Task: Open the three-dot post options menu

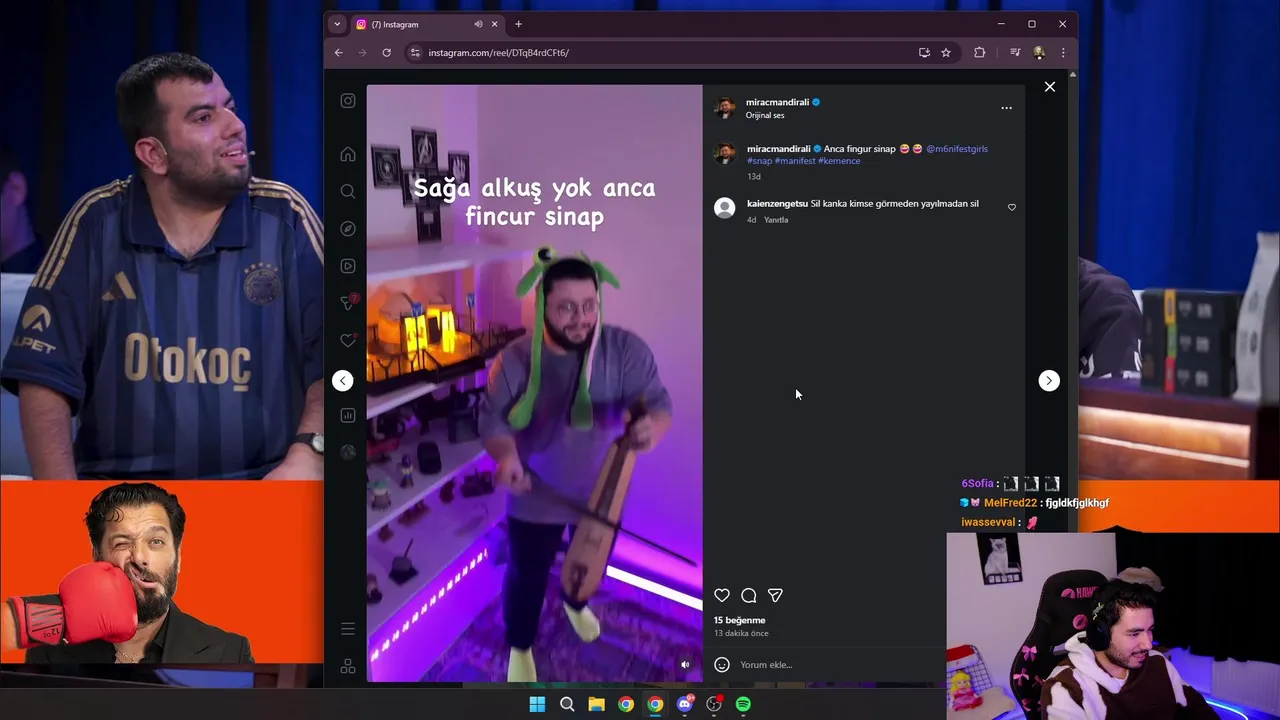Action: click(1006, 108)
